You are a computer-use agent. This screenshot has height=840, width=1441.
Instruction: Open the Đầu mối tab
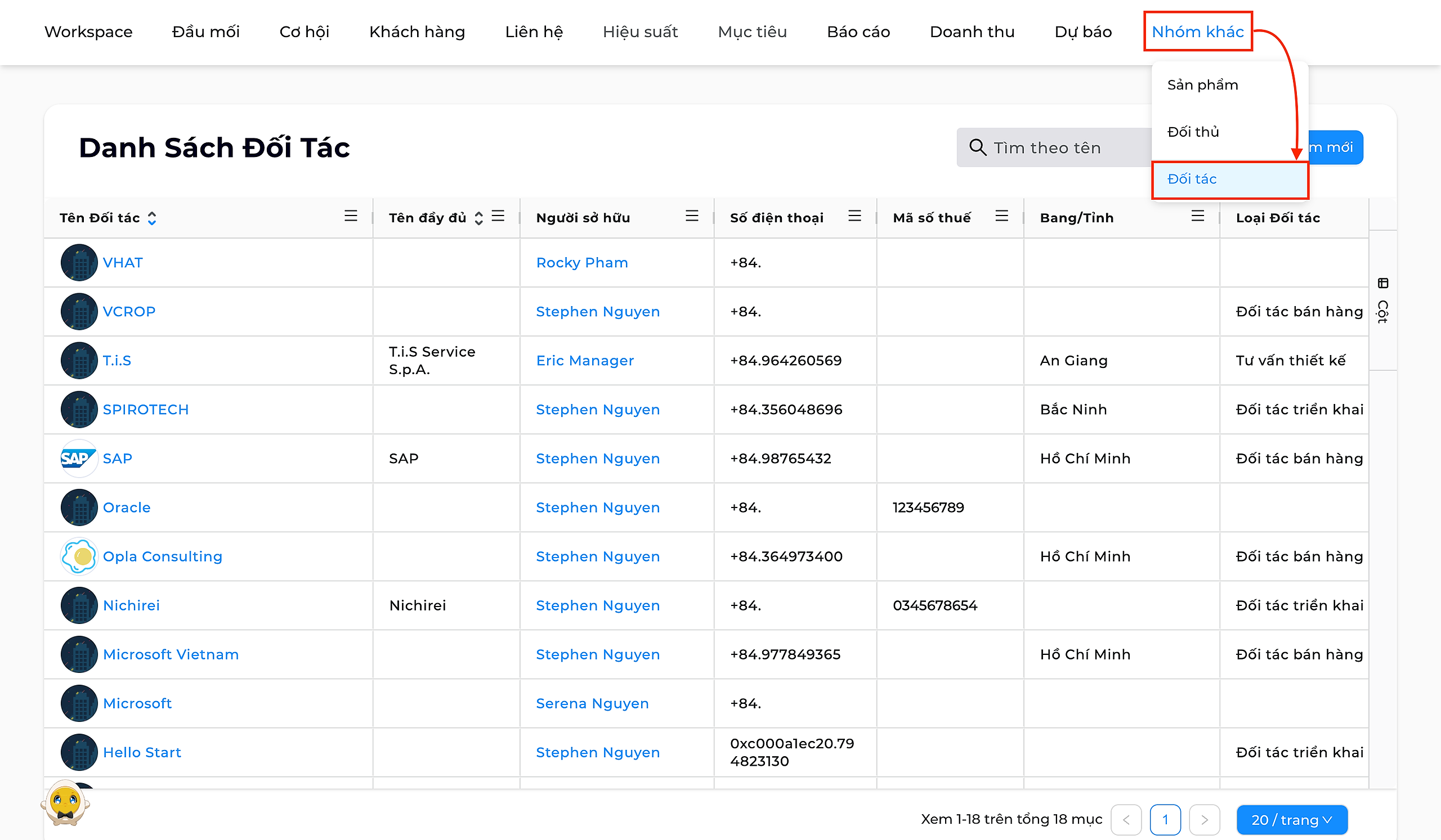click(206, 32)
